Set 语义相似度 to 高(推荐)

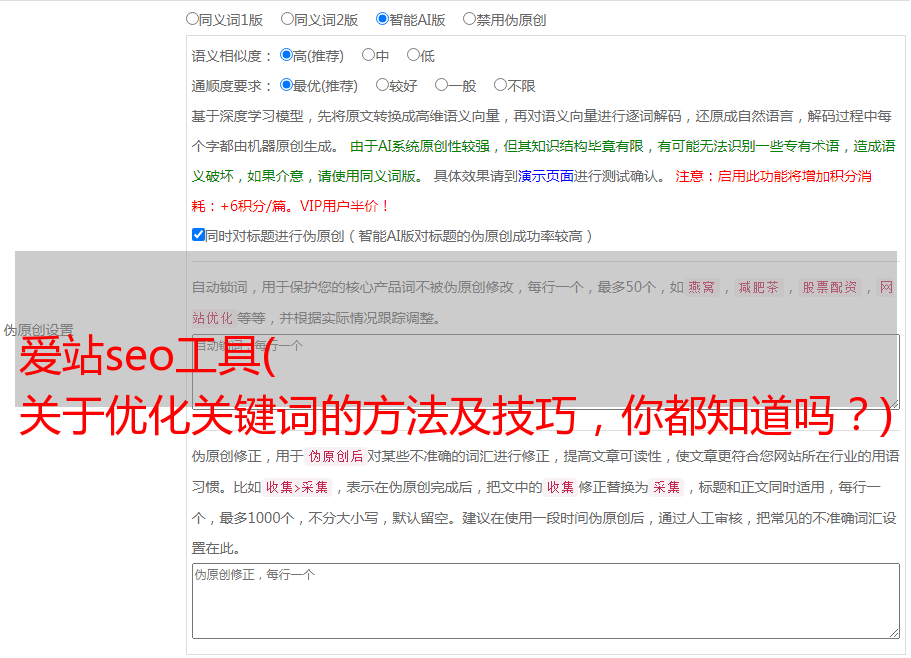point(286,55)
